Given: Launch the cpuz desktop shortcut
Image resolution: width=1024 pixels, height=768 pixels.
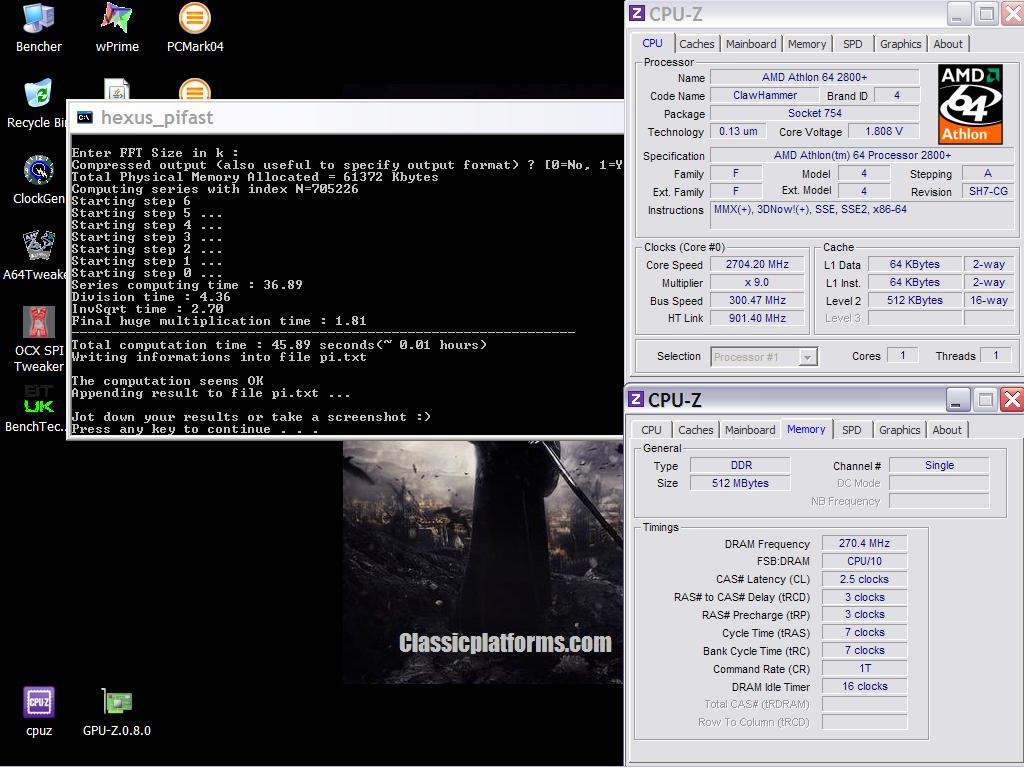Looking at the screenshot, I should (39, 712).
